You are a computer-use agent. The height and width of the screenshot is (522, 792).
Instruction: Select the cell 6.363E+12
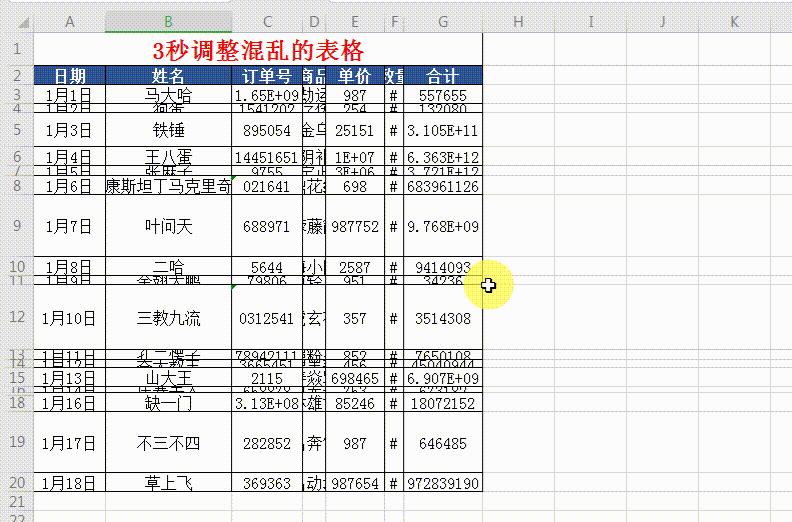(x=443, y=157)
